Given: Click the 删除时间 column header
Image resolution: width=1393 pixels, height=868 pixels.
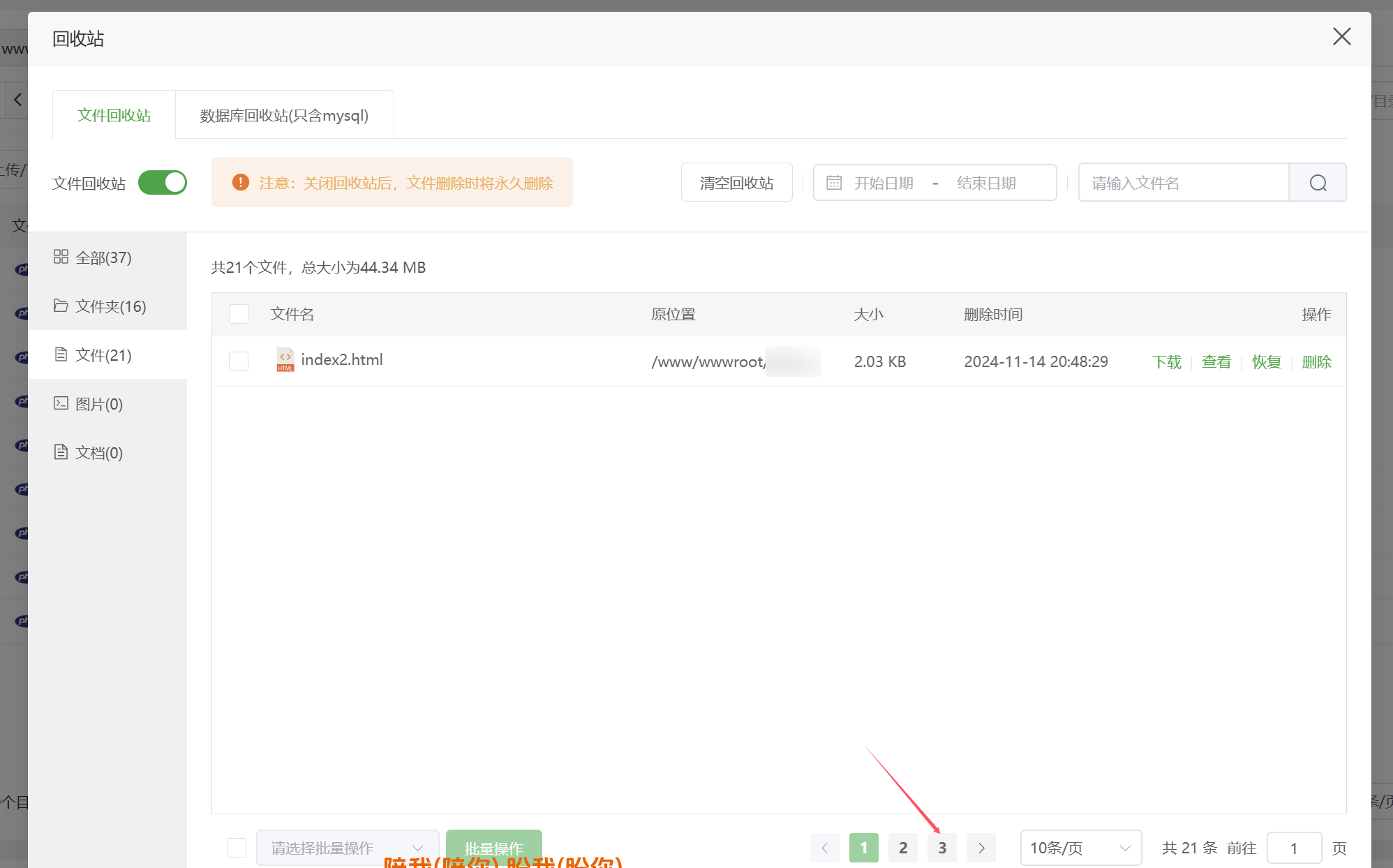Looking at the screenshot, I should pyautogui.click(x=993, y=314).
